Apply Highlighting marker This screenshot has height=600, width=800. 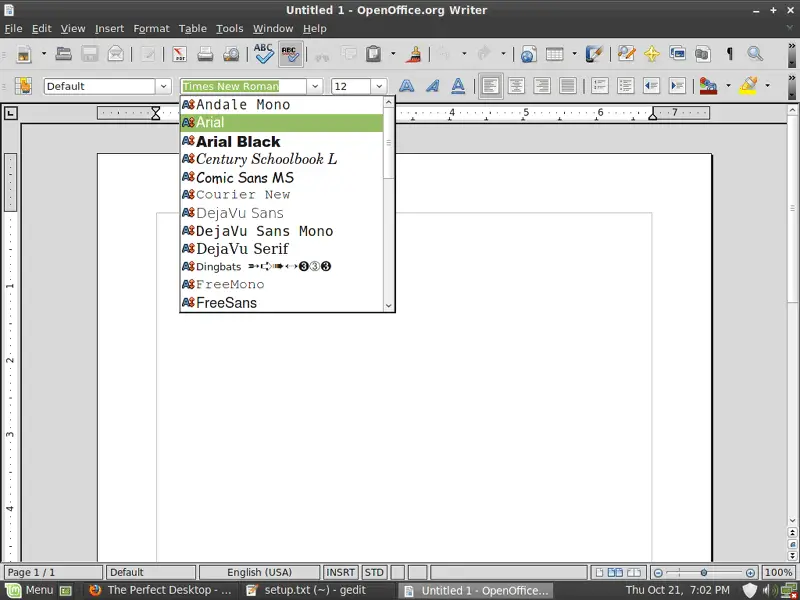tap(748, 86)
